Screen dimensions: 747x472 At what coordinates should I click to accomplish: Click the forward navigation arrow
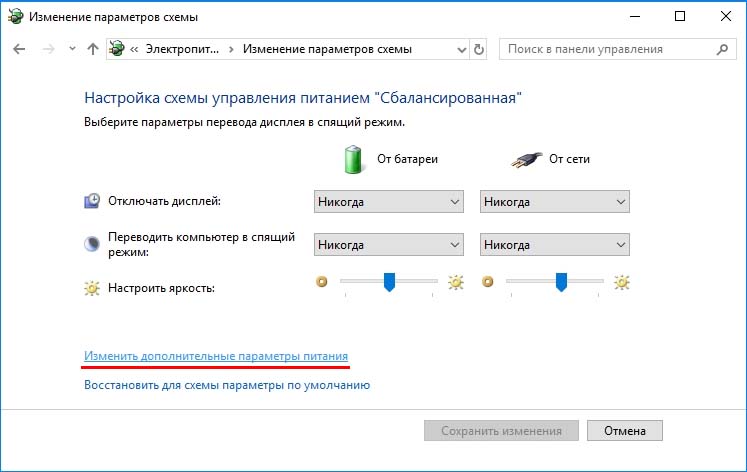[48, 49]
